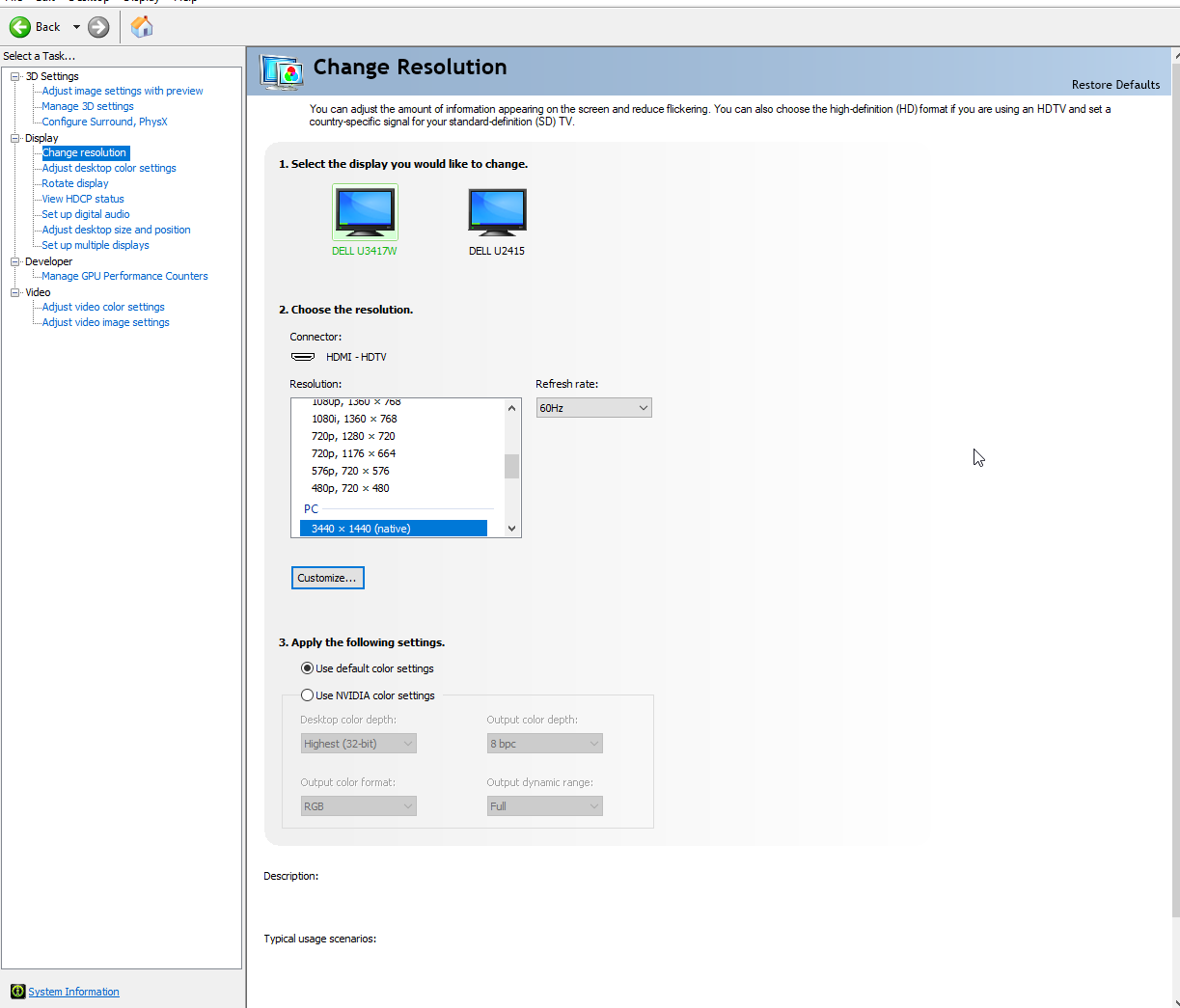Open Desktop color depth dropdown

[358, 744]
